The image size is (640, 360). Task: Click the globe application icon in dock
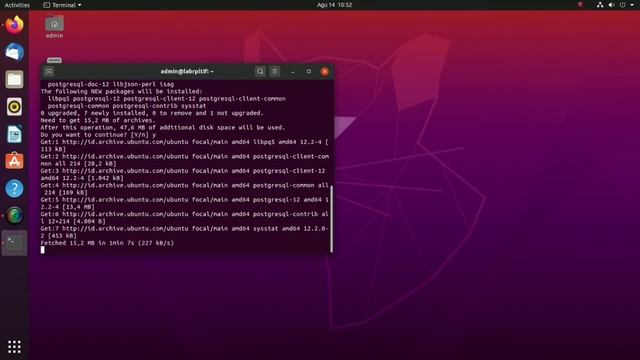[14, 216]
